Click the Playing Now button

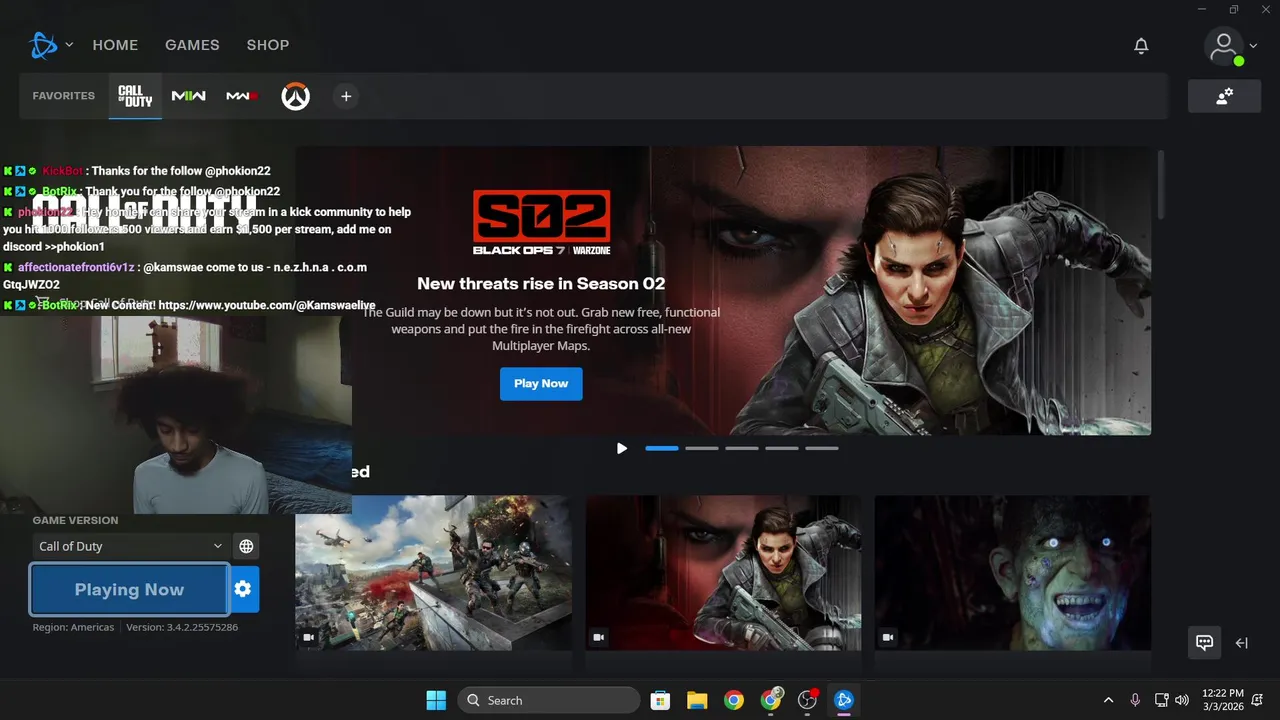pos(129,589)
